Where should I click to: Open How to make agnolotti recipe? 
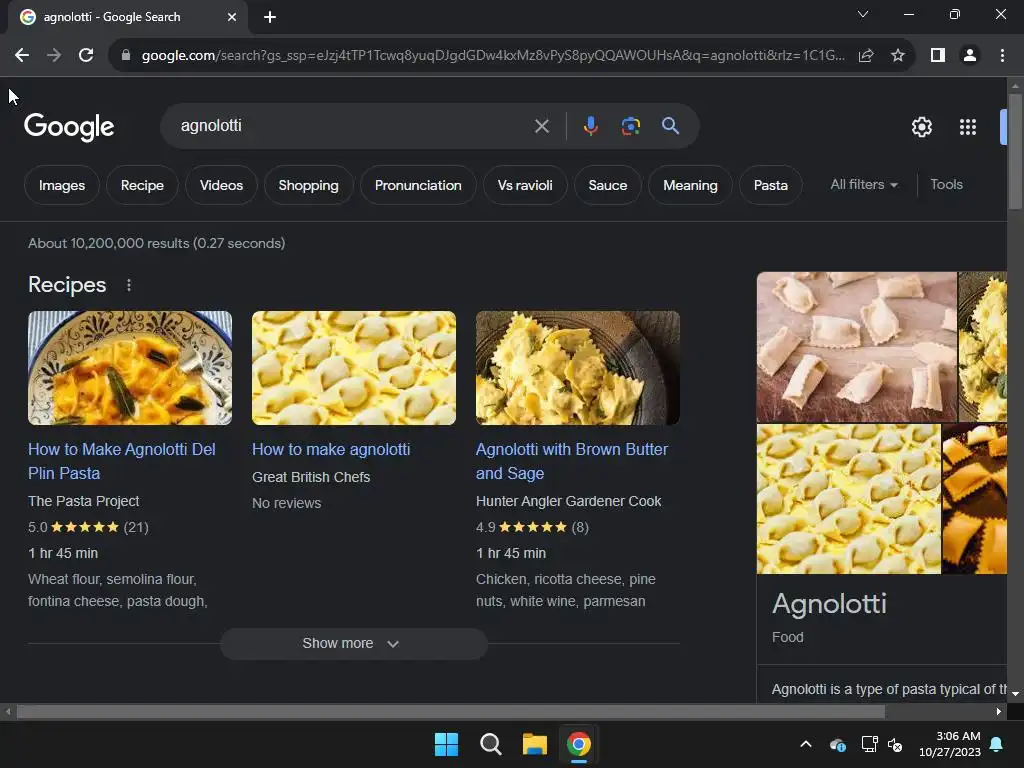tap(331, 449)
